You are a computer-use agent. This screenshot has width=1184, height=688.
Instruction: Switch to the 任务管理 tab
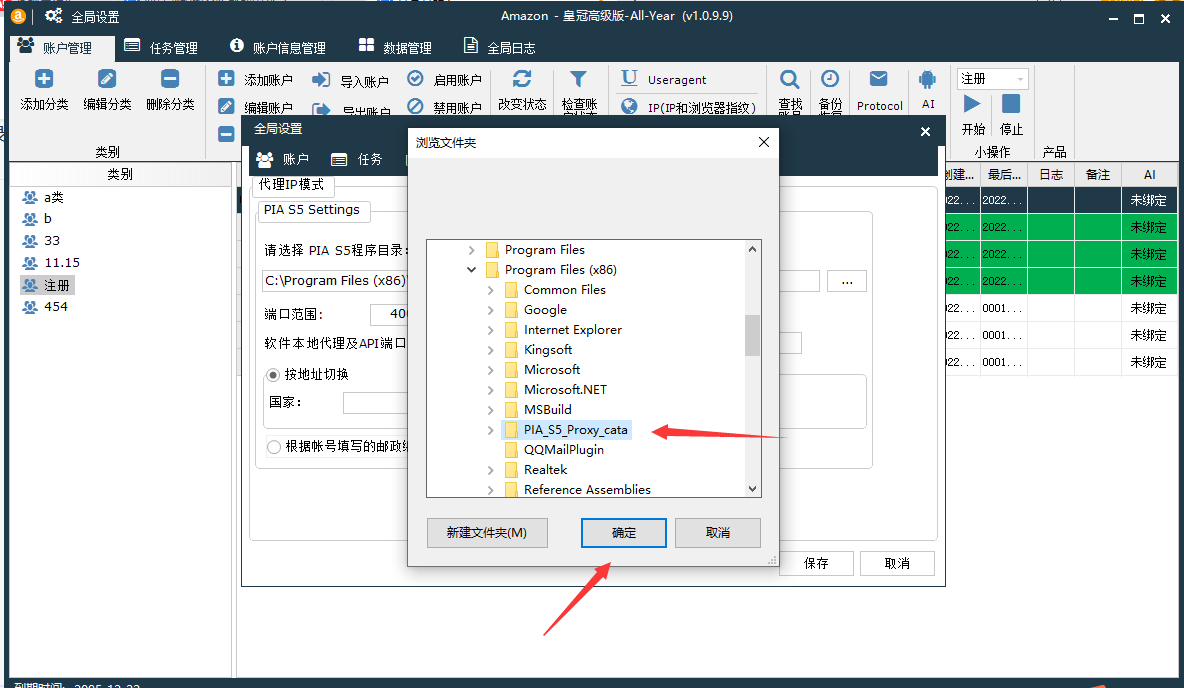coord(161,48)
